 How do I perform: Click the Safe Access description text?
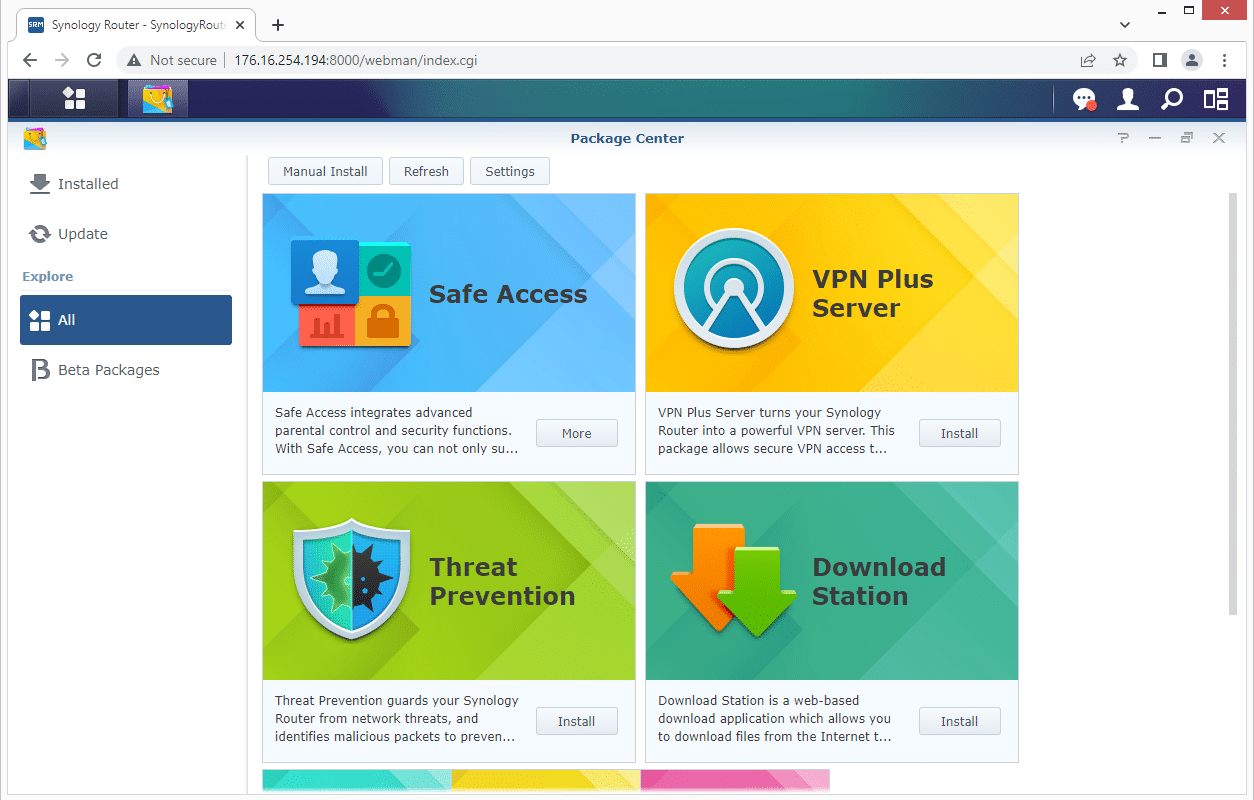pyautogui.click(x=397, y=430)
